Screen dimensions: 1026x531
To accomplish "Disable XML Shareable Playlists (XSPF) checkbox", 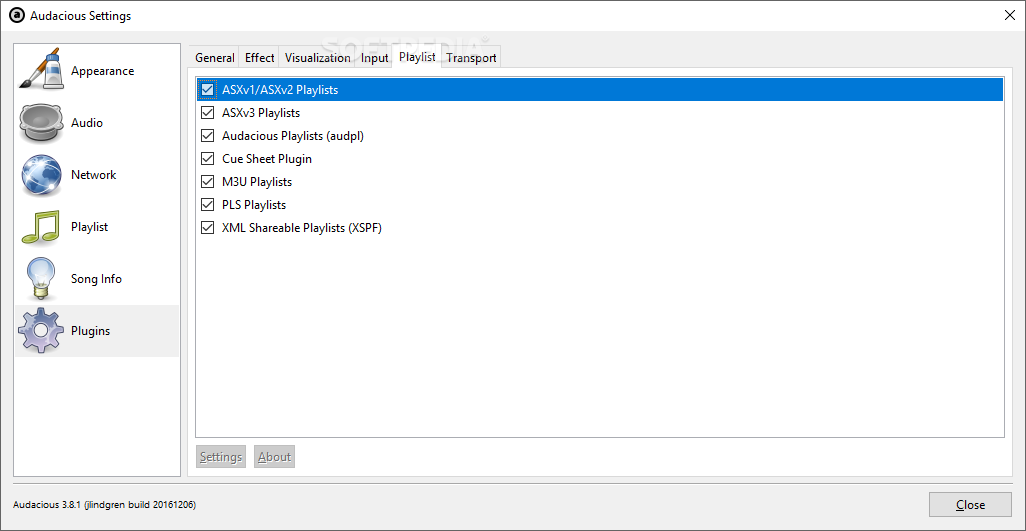I will (x=208, y=228).
